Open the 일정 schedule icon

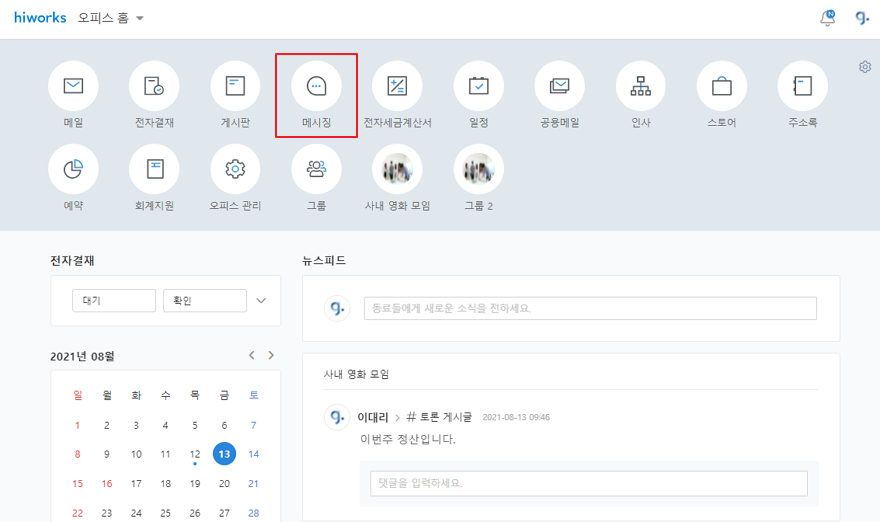(x=478, y=86)
